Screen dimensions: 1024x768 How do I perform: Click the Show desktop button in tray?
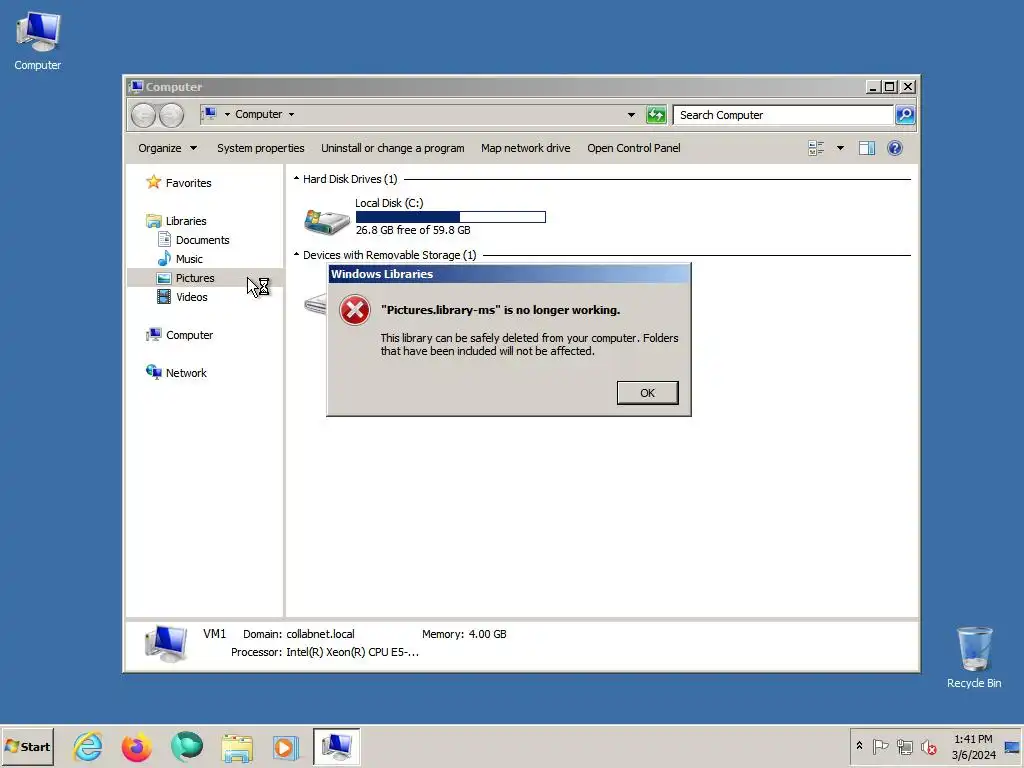click(1012, 746)
